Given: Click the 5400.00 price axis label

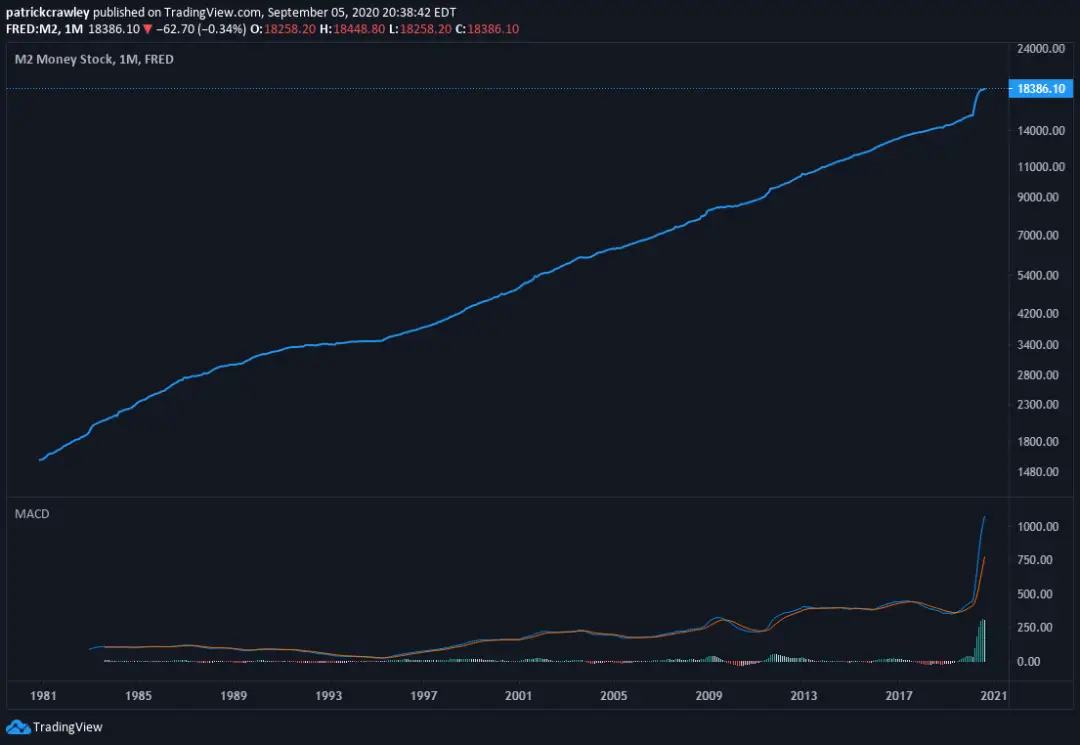Looking at the screenshot, I should click(x=1038, y=275).
